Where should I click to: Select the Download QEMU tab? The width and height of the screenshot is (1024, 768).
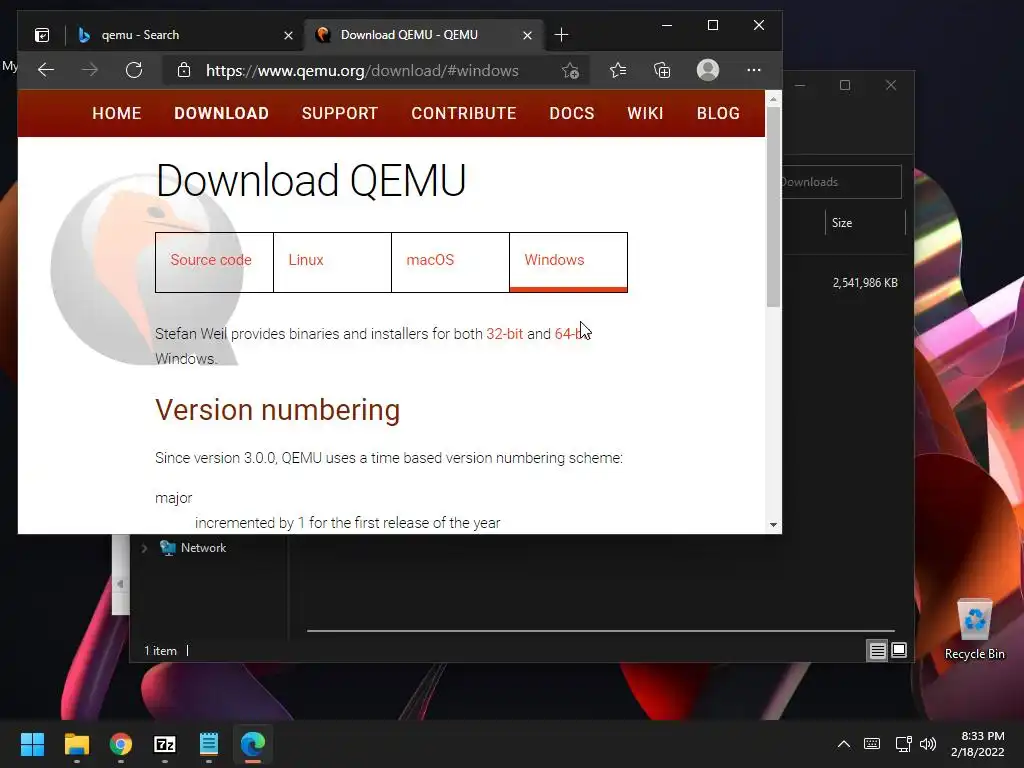click(423, 35)
